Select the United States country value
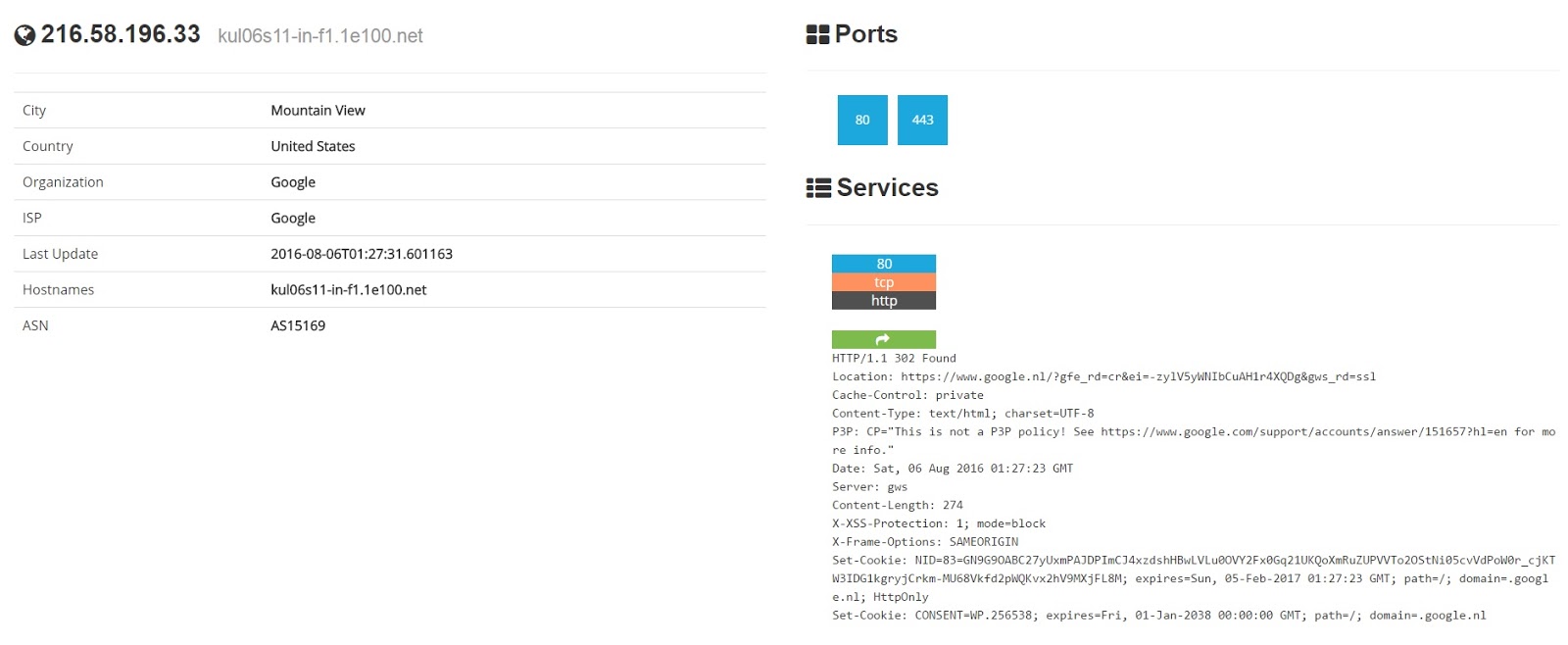Image resolution: width=1568 pixels, height=645 pixels. click(x=313, y=146)
